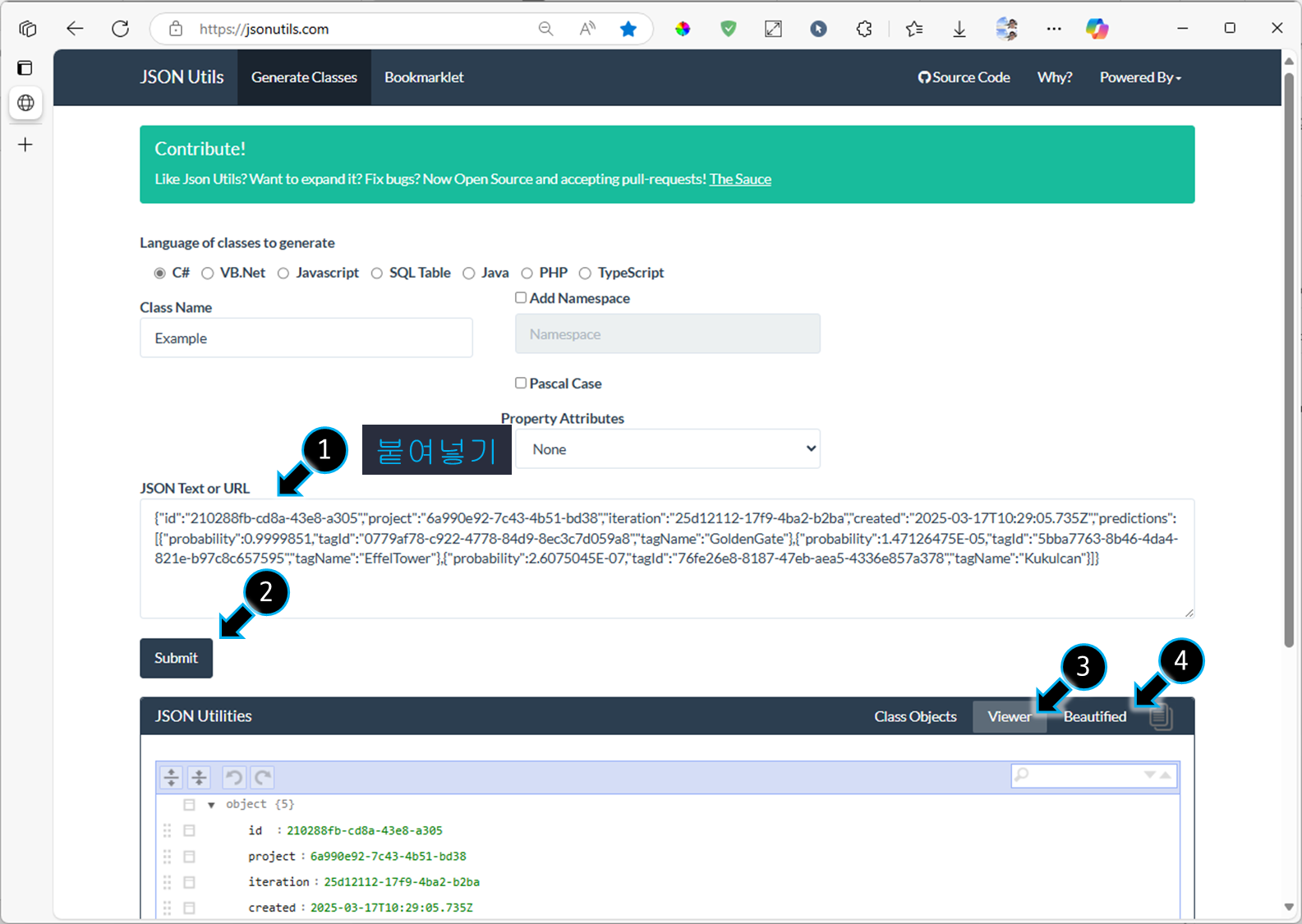Open action menu for id row
Image resolution: width=1302 pixels, height=924 pixels.
[189, 830]
